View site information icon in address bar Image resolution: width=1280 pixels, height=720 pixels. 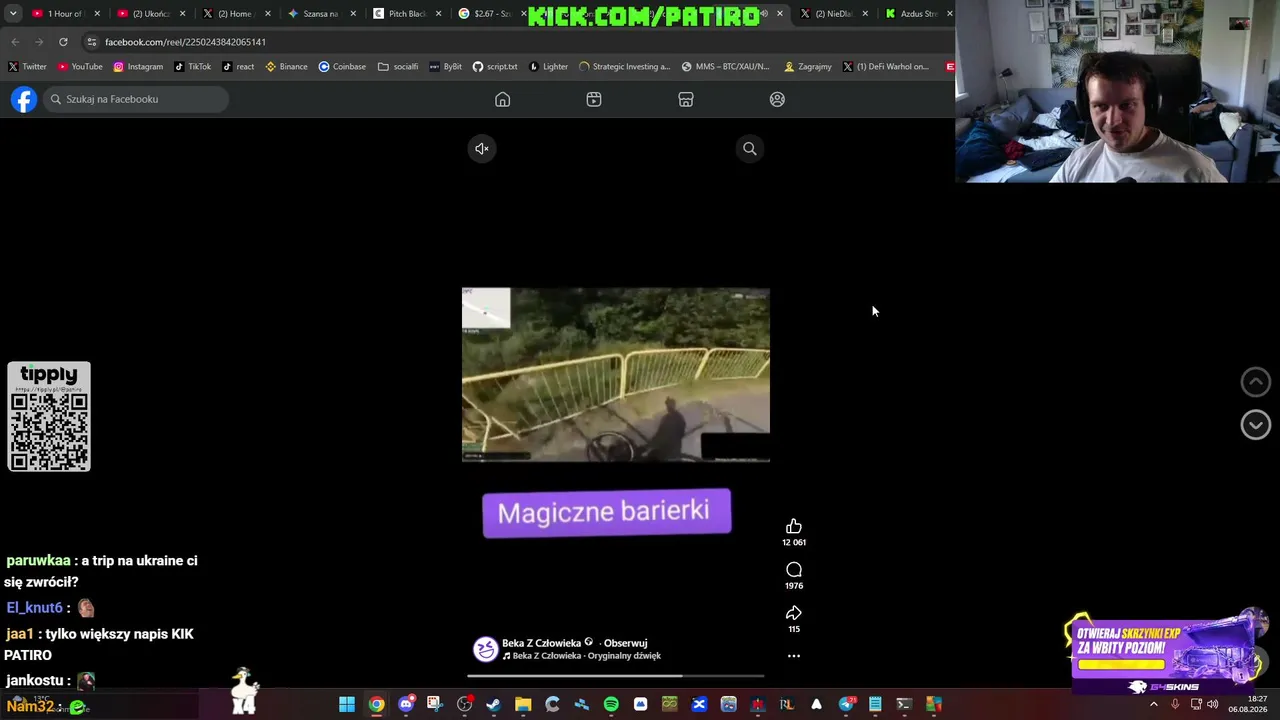click(92, 42)
